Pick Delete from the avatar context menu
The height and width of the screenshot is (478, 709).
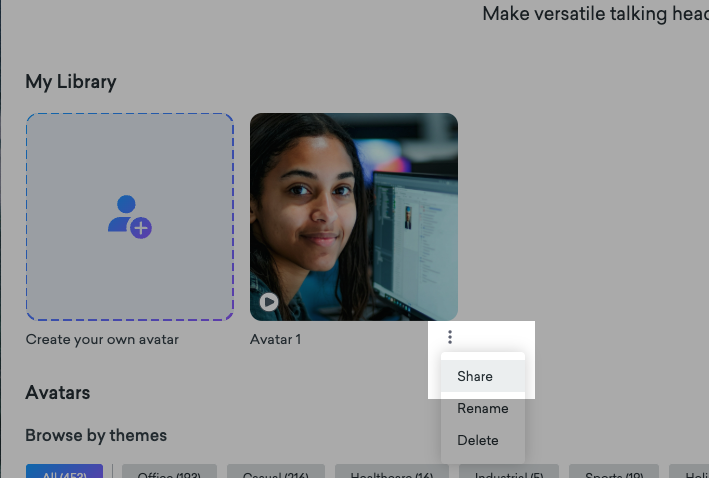(477, 440)
